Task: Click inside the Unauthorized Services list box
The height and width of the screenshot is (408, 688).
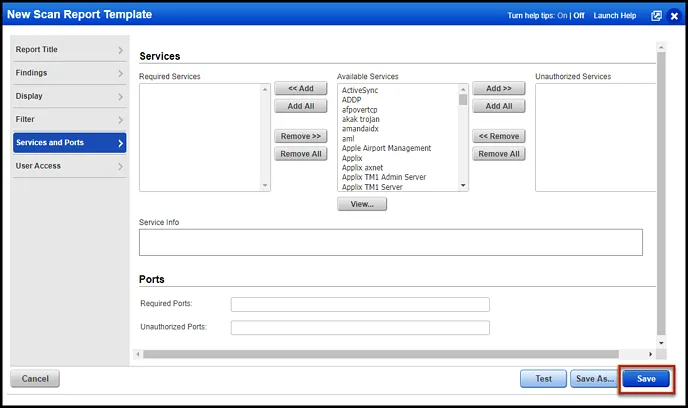Action: 595,137
